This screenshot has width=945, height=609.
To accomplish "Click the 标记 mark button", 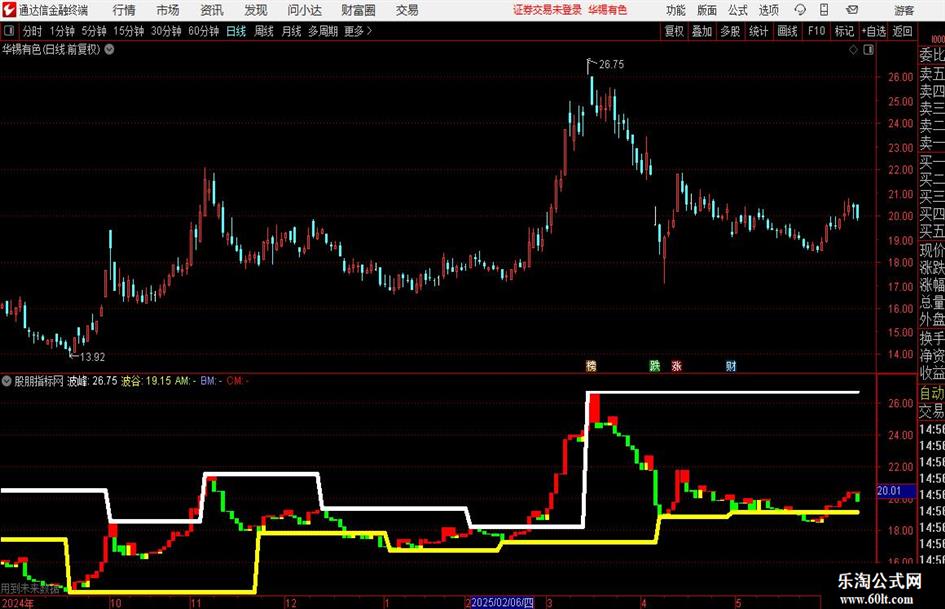I will (x=844, y=31).
